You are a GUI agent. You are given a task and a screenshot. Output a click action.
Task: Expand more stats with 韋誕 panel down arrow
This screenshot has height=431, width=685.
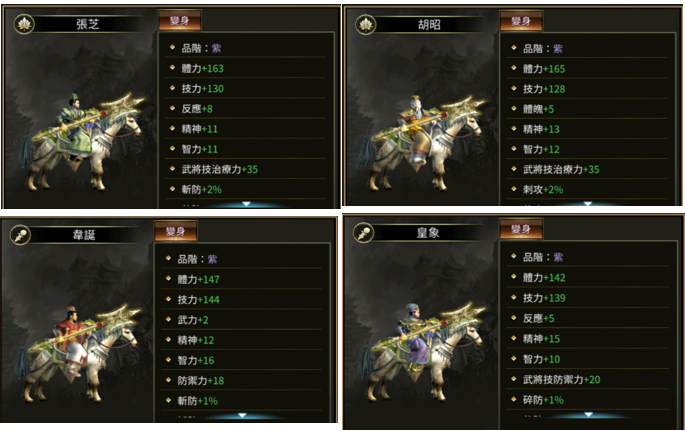click(x=242, y=415)
